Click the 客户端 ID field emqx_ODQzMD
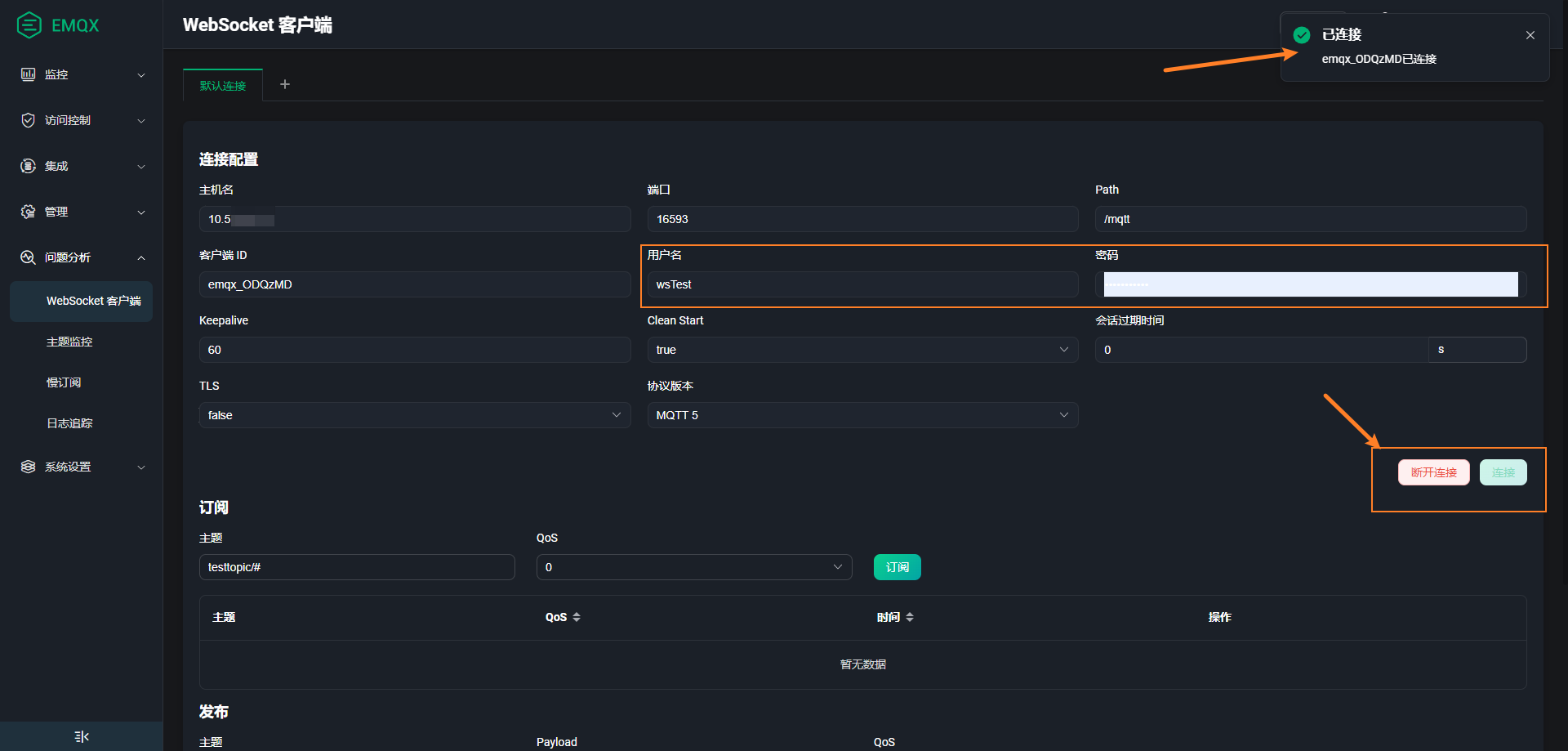The image size is (1568, 751). click(415, 284)
